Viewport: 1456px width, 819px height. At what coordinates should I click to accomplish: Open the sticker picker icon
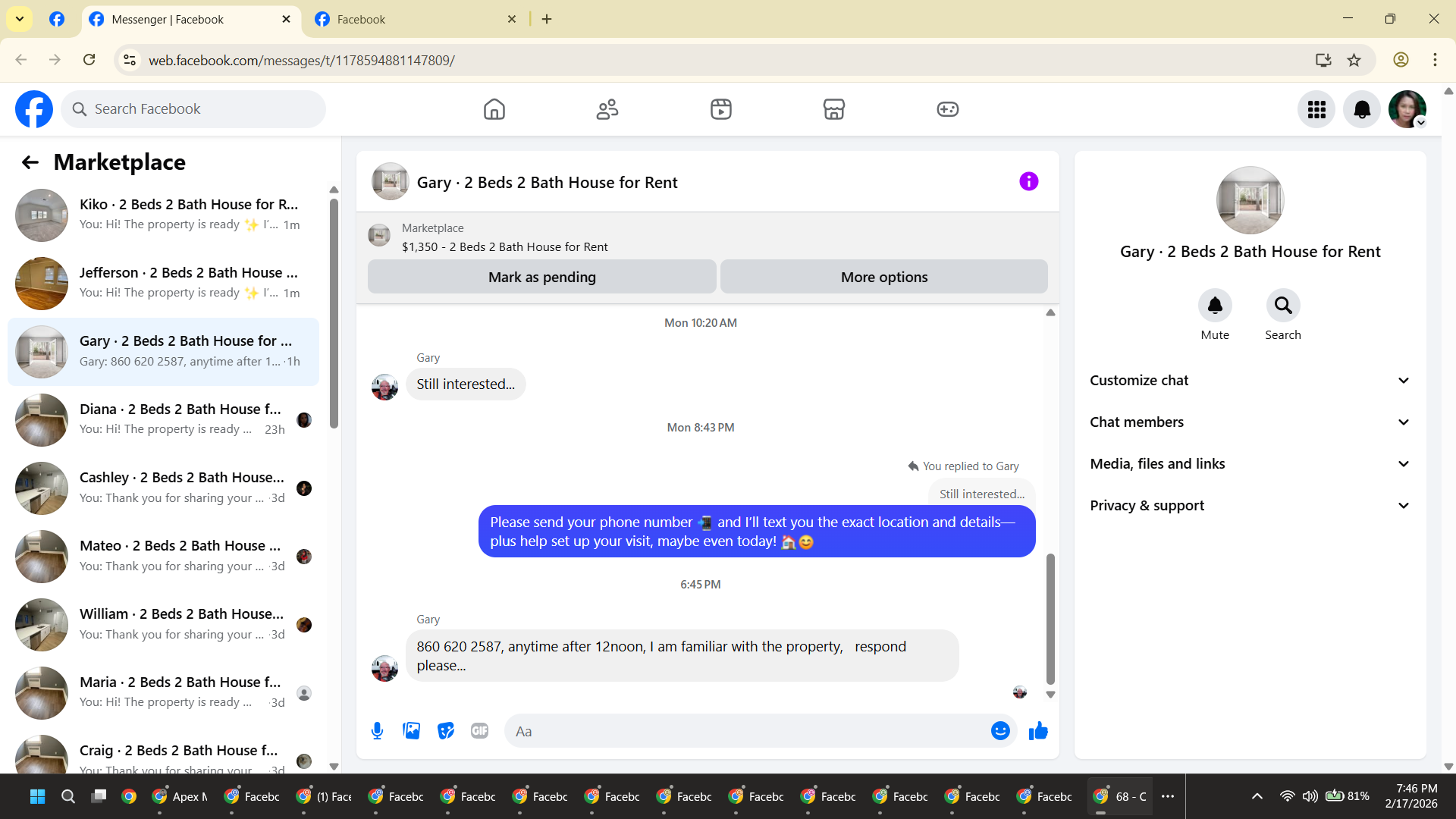coord(446,731)
